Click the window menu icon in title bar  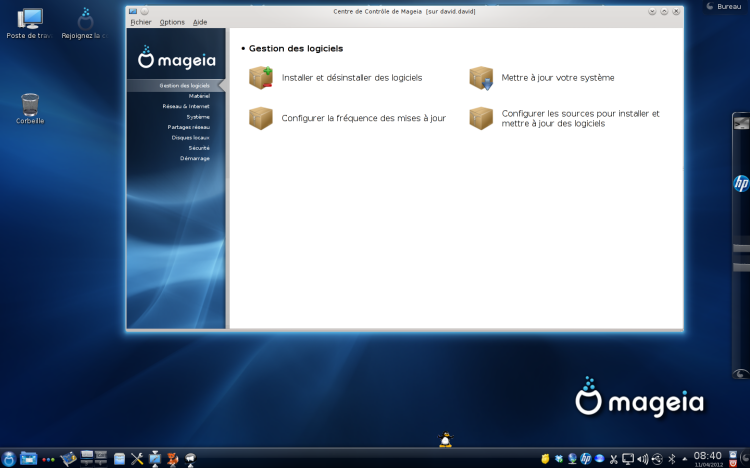133,11
